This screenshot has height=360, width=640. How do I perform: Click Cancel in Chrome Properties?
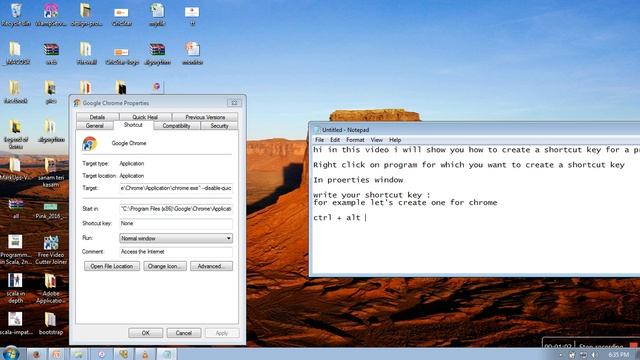pos(184,333)
